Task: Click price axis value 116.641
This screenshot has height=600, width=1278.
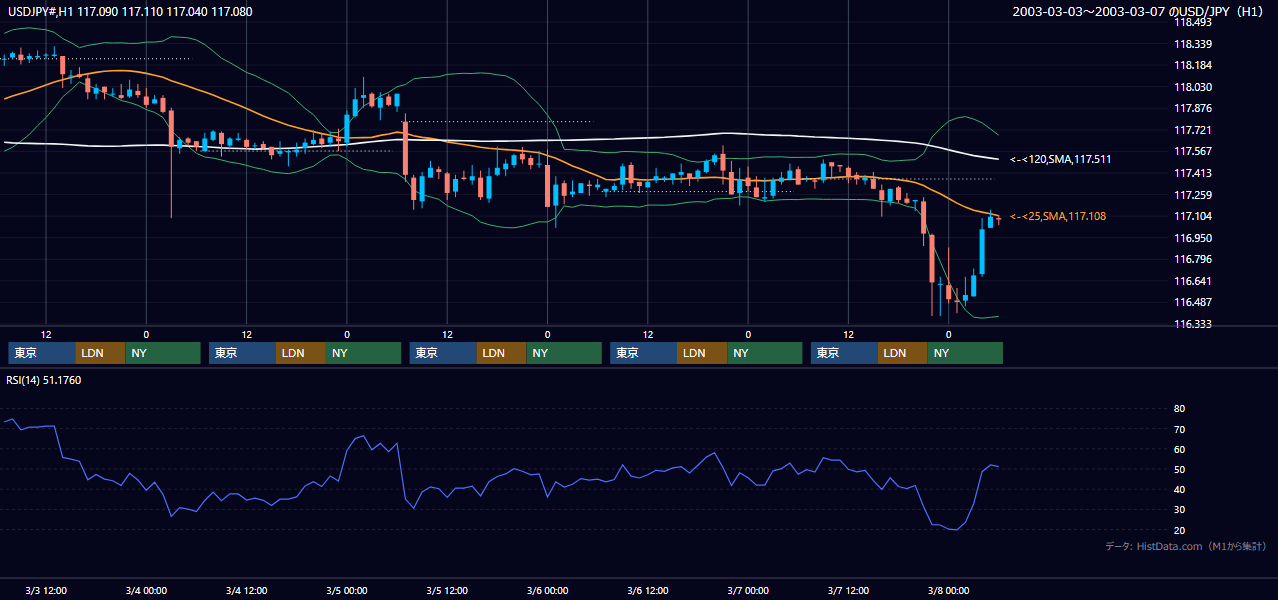Action: [x=1192, y=281]
